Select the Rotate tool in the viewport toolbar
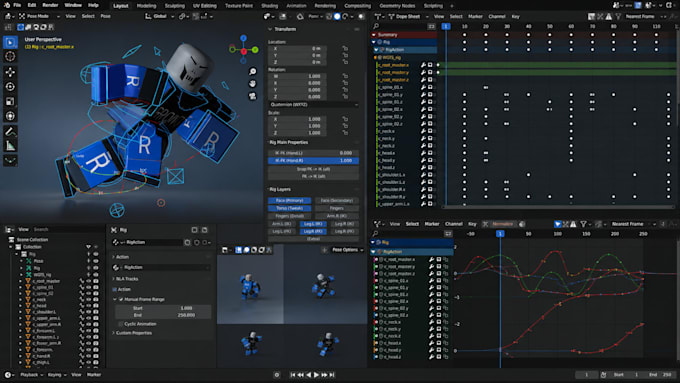This screenshot has height=383, width=680. pyautogui.click(x=10, y=87)
